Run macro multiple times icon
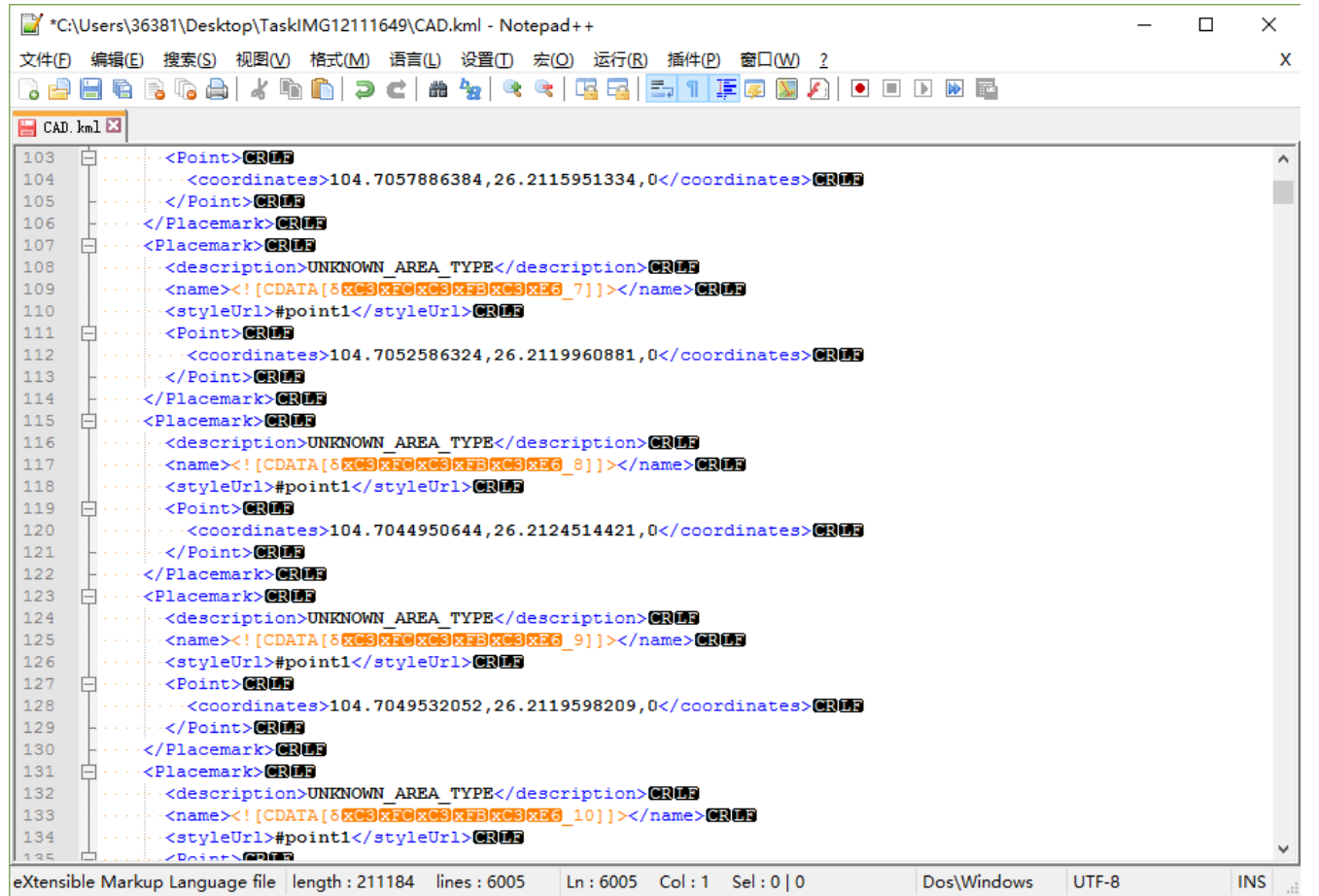The image size is (1319, 896). click(955, 89)
